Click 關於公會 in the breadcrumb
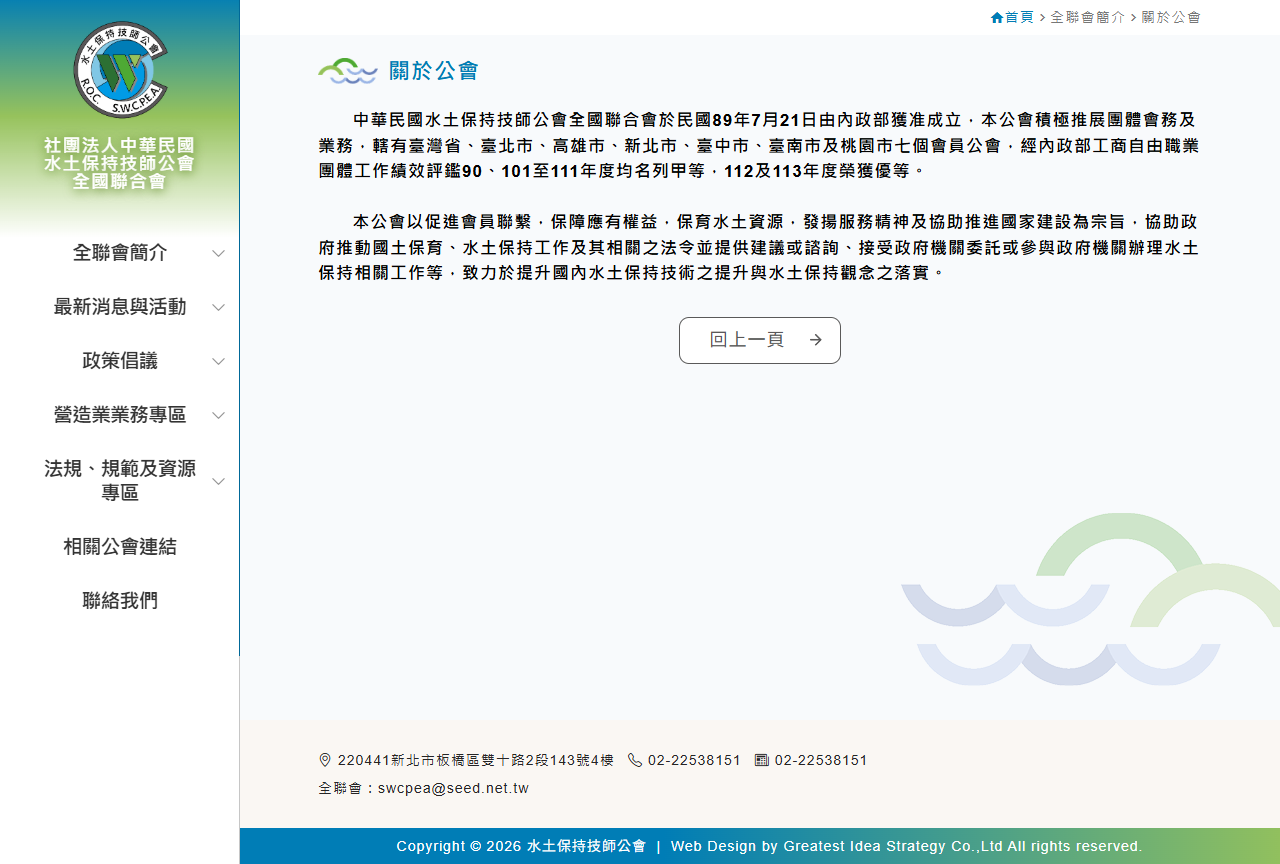The width and height of the screenshot is (1280, 864). (x=1171, y=17)
